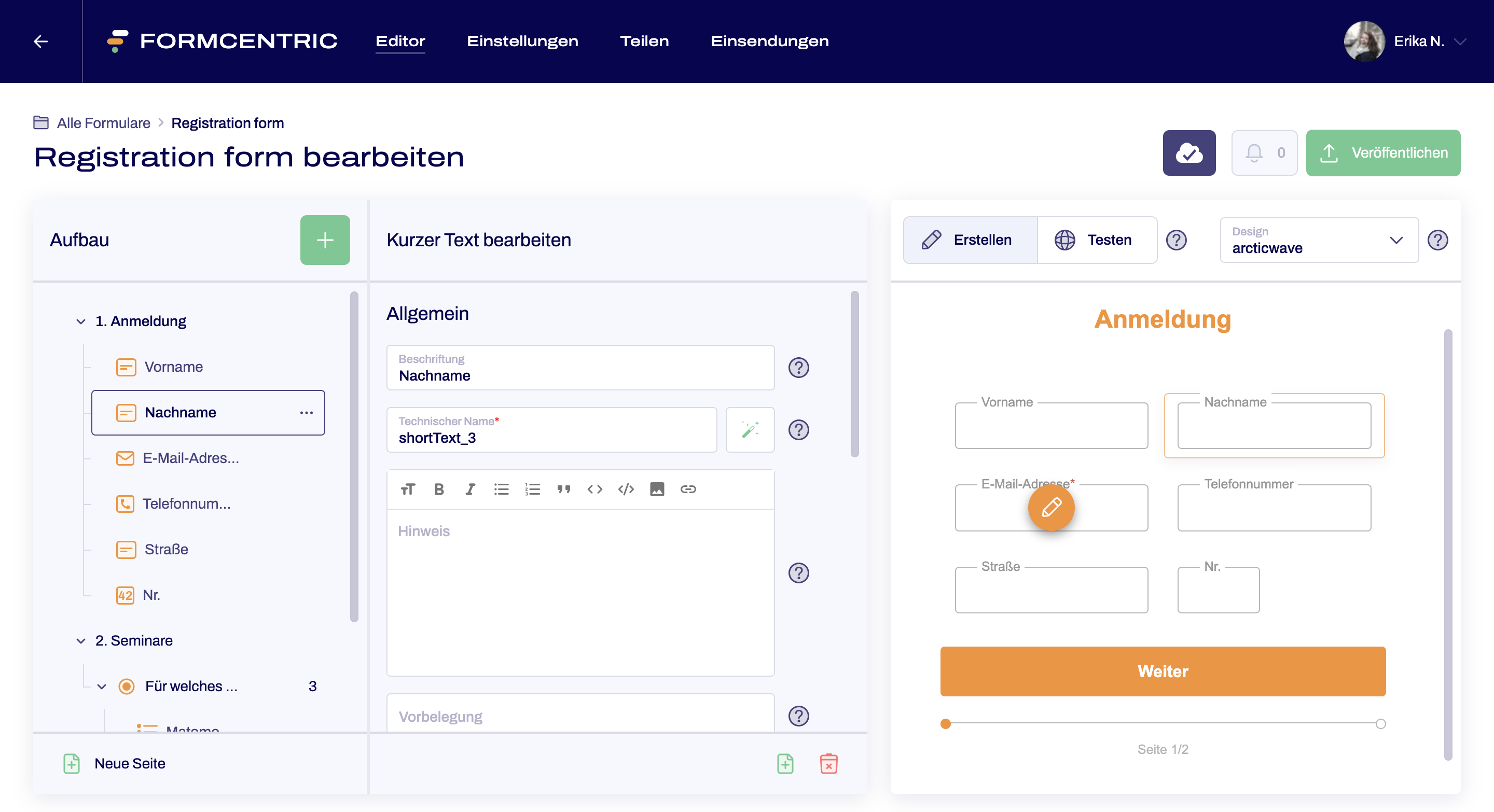Switch to Erstellen mode

[x=970, y=240]
